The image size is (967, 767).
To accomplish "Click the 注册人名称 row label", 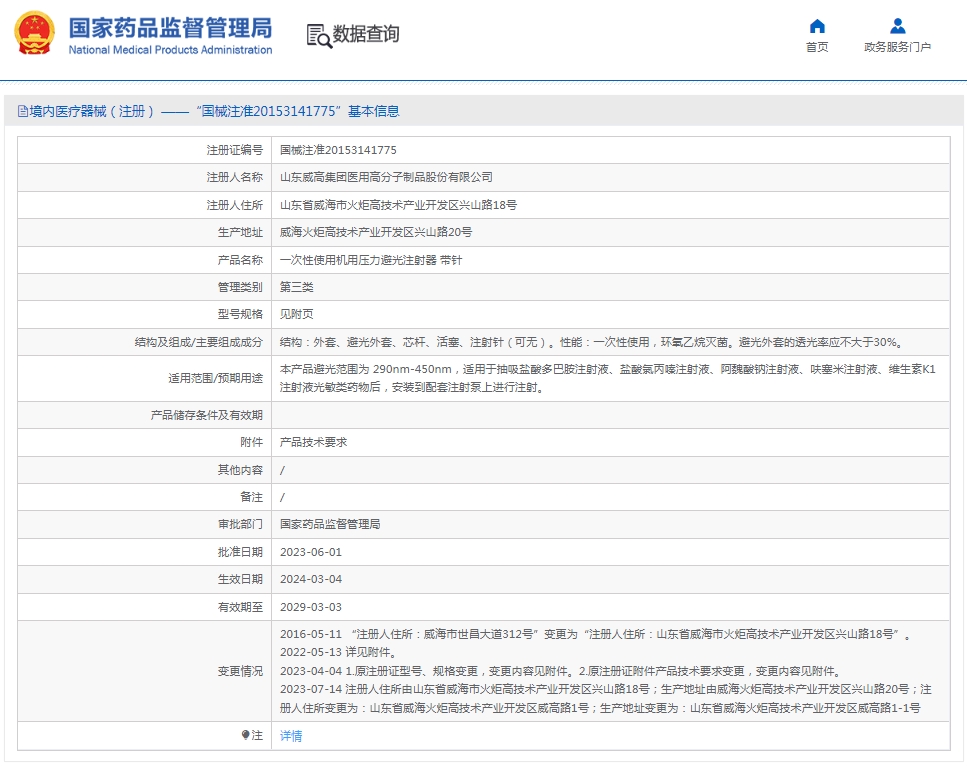I will pyautogui.click(x=234, y=178).
